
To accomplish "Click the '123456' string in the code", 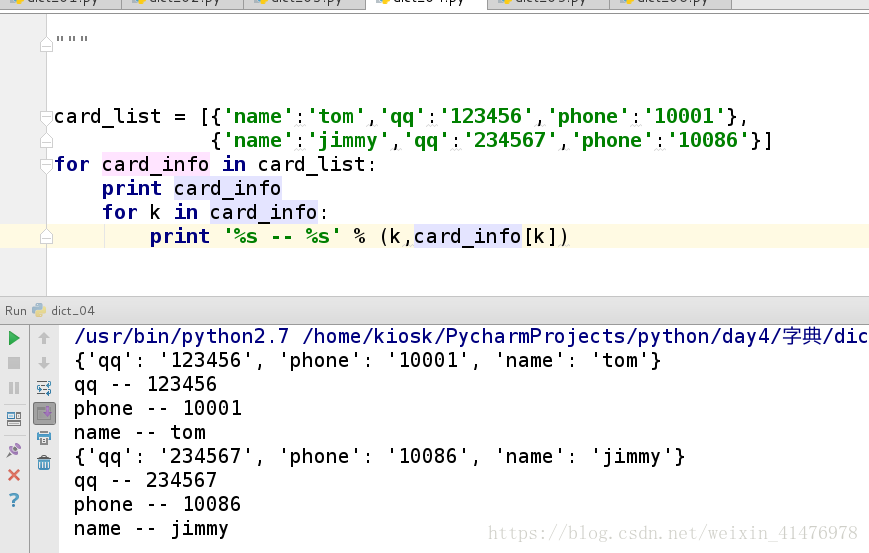I will click(x=486, y=117).
